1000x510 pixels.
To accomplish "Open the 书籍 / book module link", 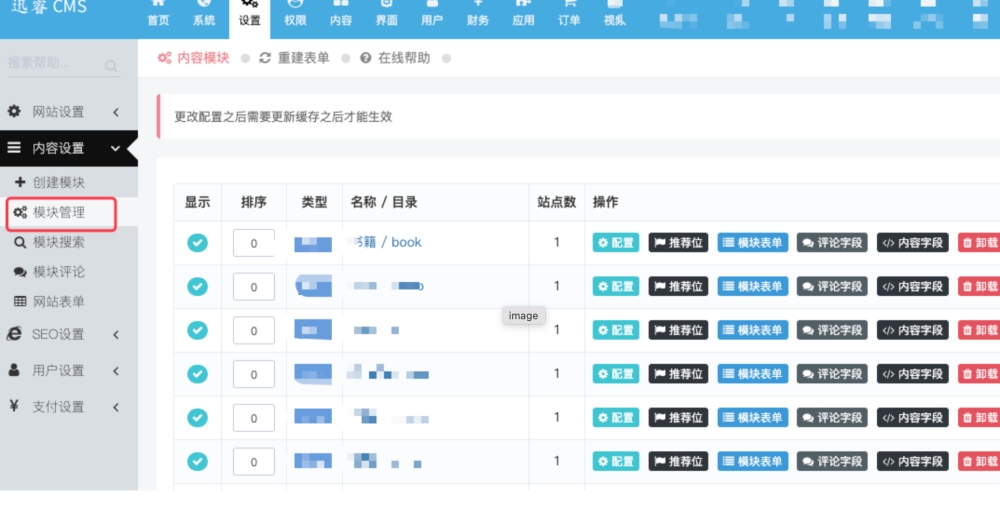I will pos(386,242).
